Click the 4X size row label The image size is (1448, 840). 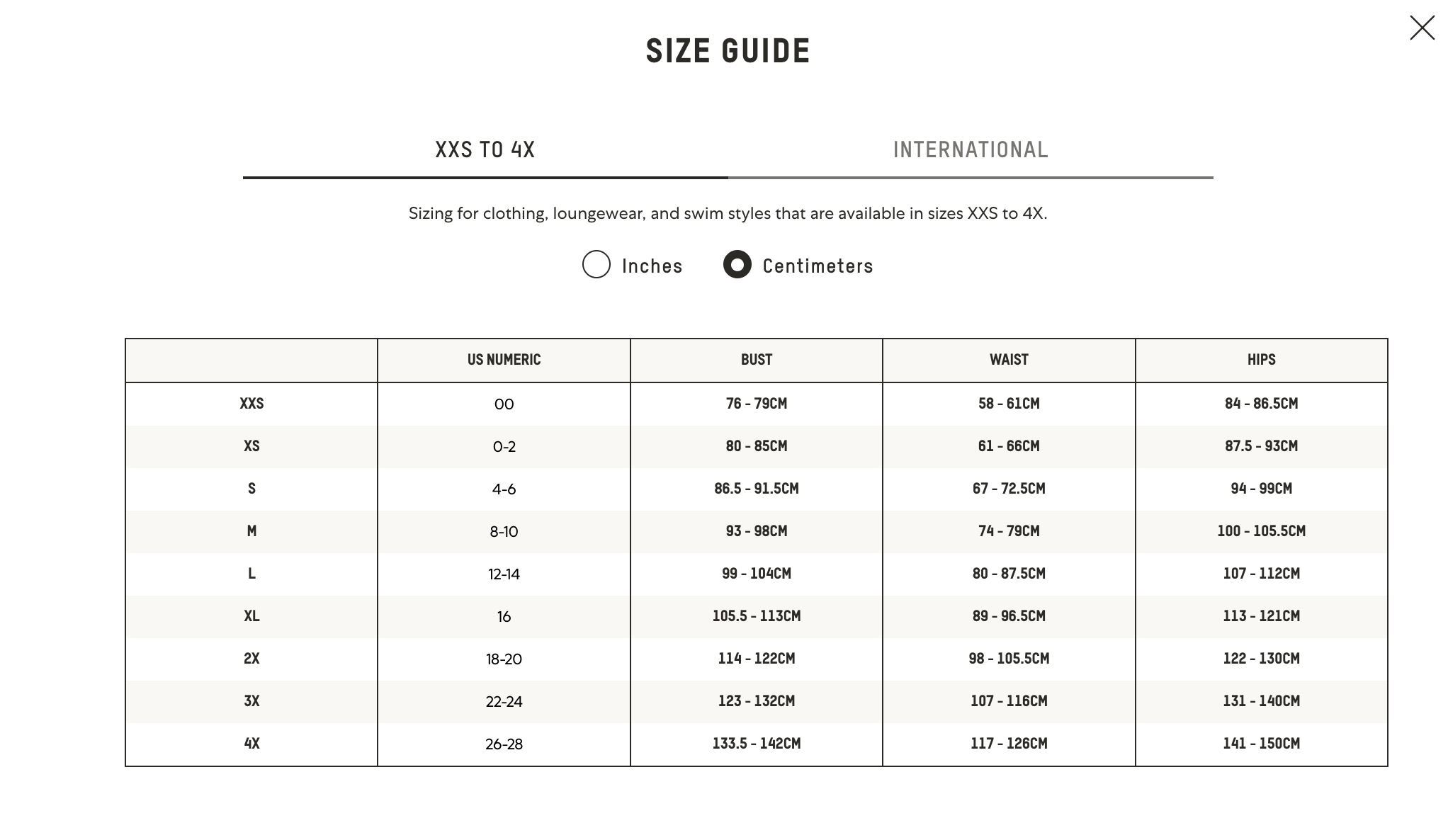(x=251, y=744)
